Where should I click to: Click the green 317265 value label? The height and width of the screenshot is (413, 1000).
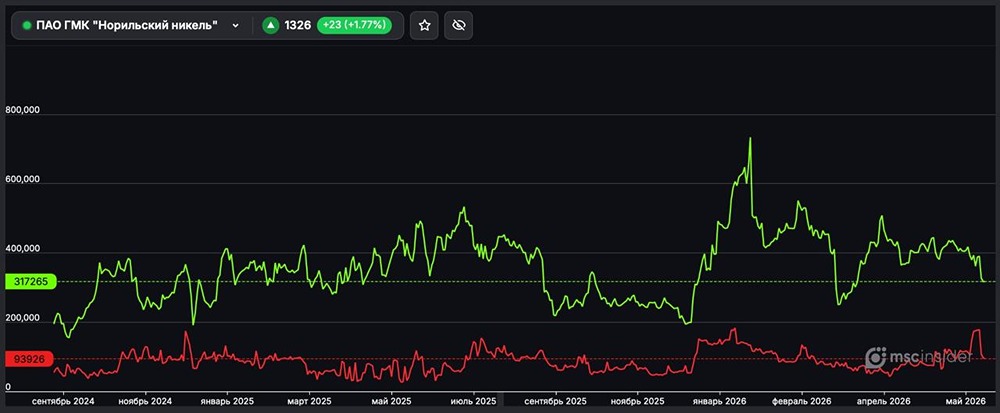(x=31, y=281)
